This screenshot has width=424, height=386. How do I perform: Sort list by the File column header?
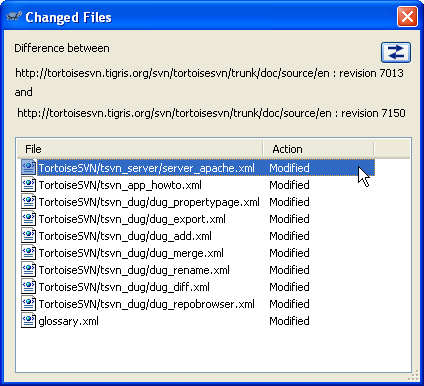[x=140, y=149]
